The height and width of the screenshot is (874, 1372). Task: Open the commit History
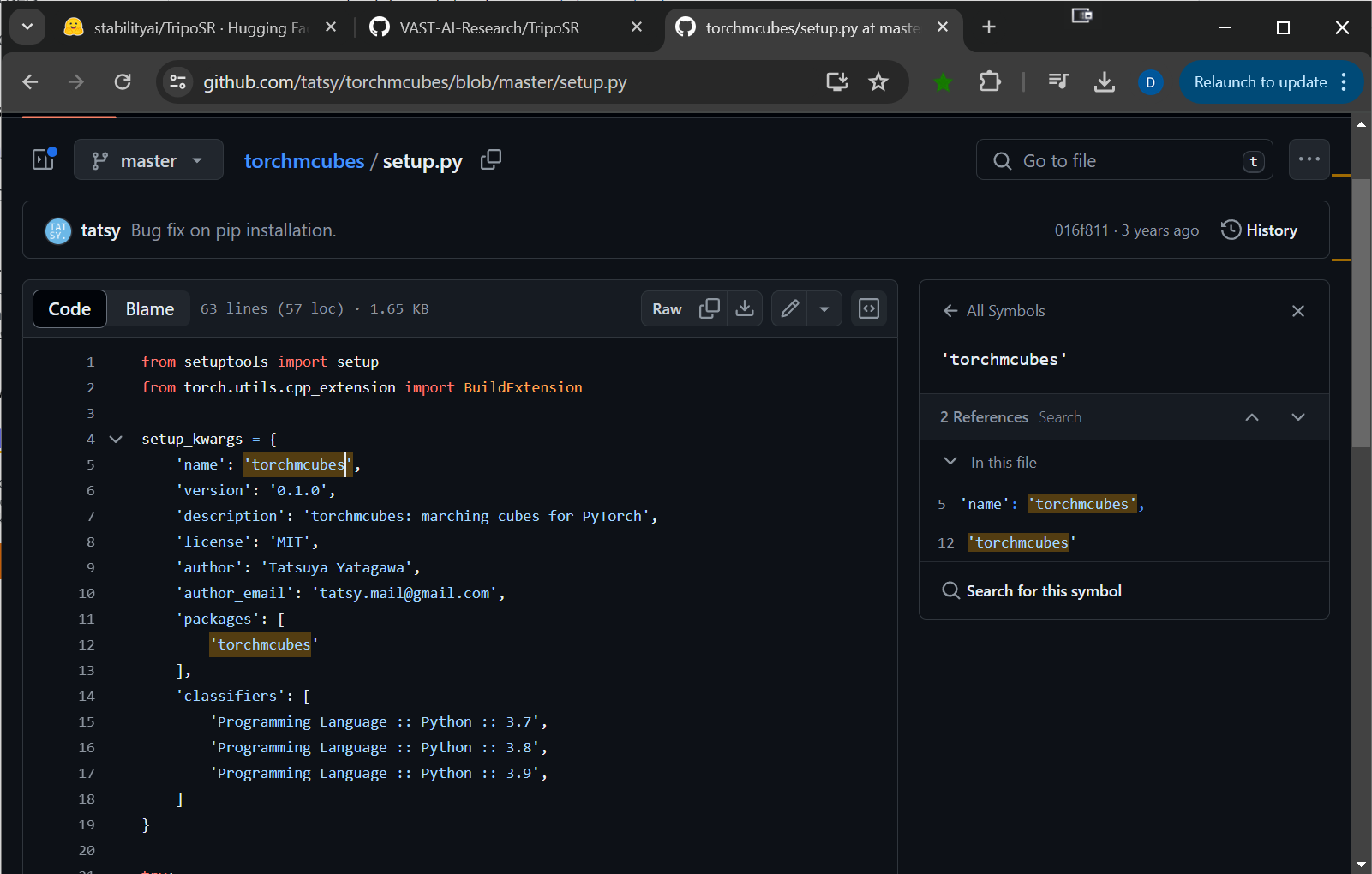(x=1259, y=230)
